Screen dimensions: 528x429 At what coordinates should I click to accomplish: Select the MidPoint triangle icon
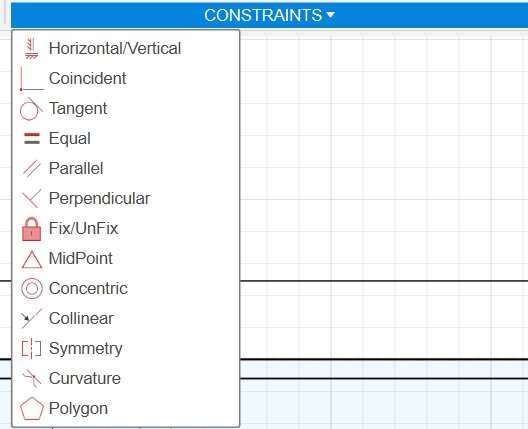[x=32, y=259]
